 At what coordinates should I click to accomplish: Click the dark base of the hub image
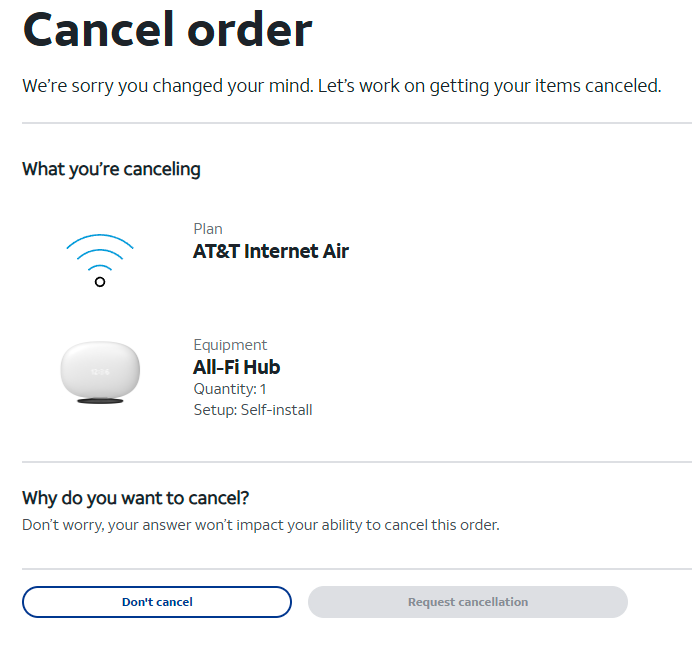pos(100,401)
